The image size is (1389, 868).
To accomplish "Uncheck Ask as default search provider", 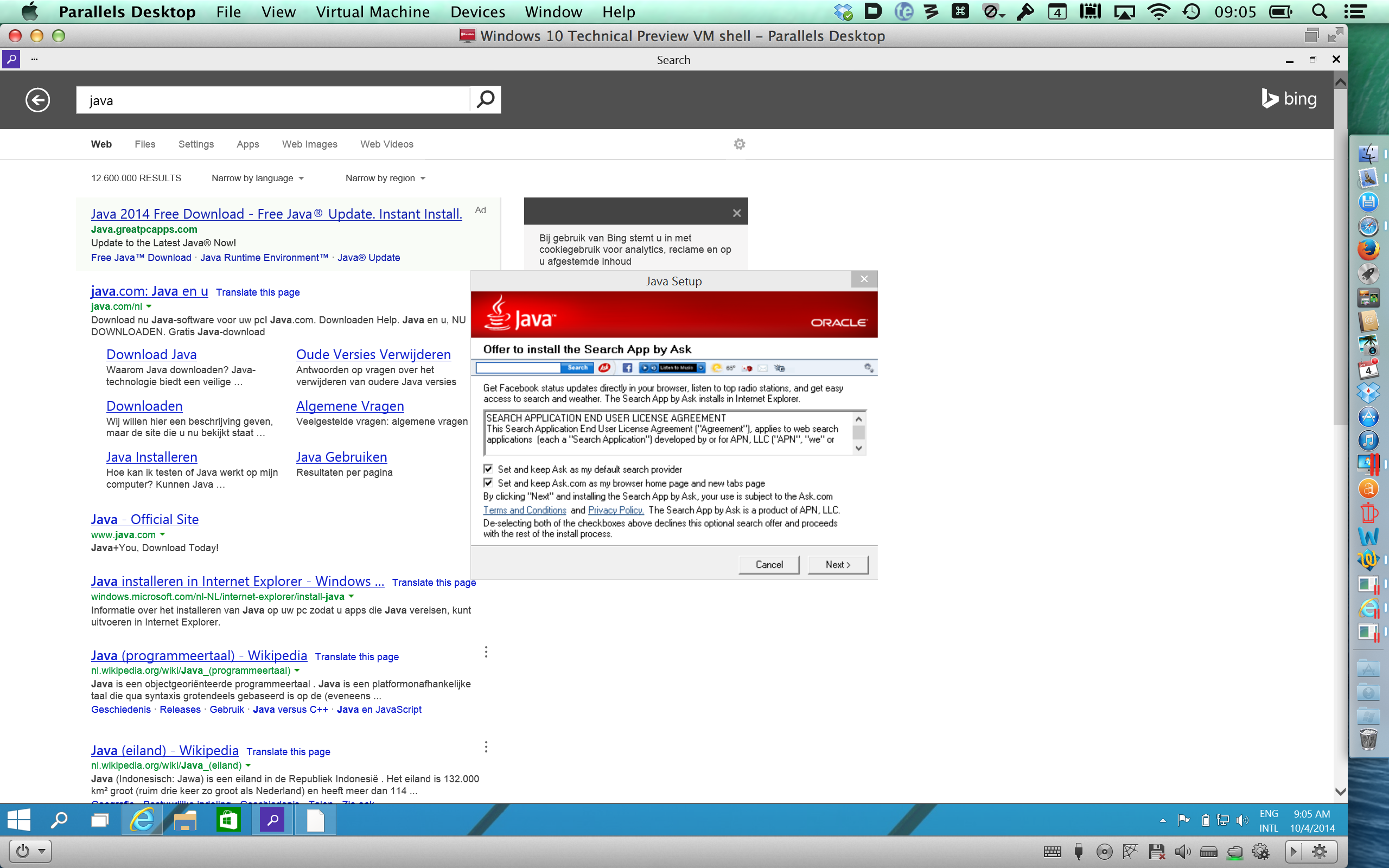I will pyautogui.click(x=488, y=469).
